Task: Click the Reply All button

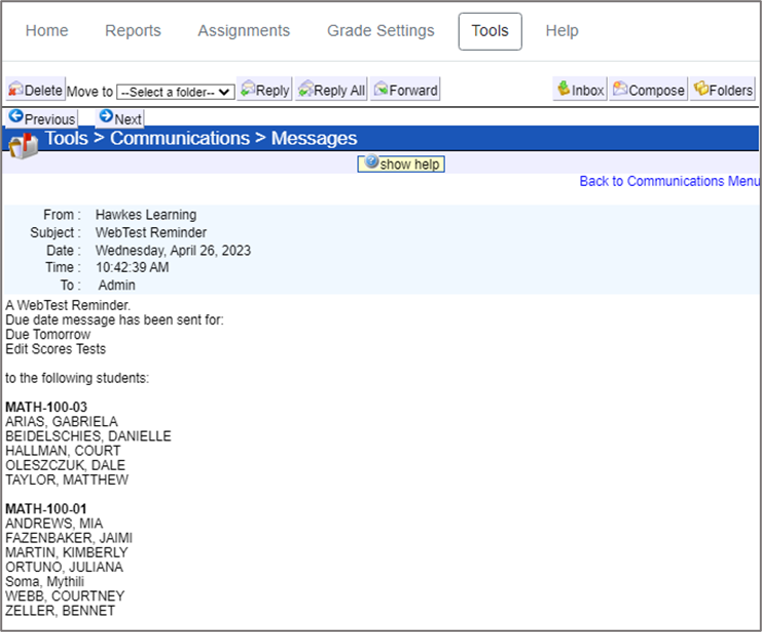Action: coord(331,90)
